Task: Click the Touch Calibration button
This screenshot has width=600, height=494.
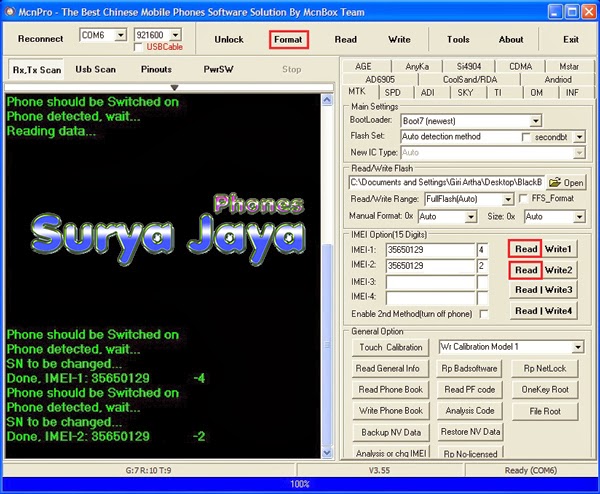Action: pos(391,348)
